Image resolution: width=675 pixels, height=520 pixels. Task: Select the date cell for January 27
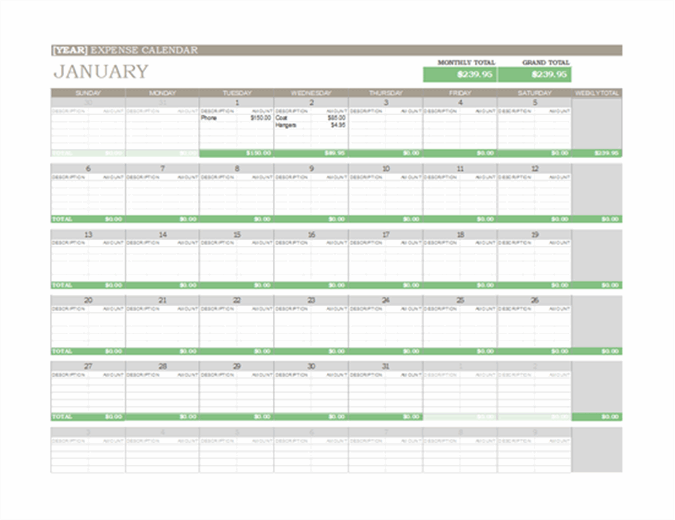(88, 366)
